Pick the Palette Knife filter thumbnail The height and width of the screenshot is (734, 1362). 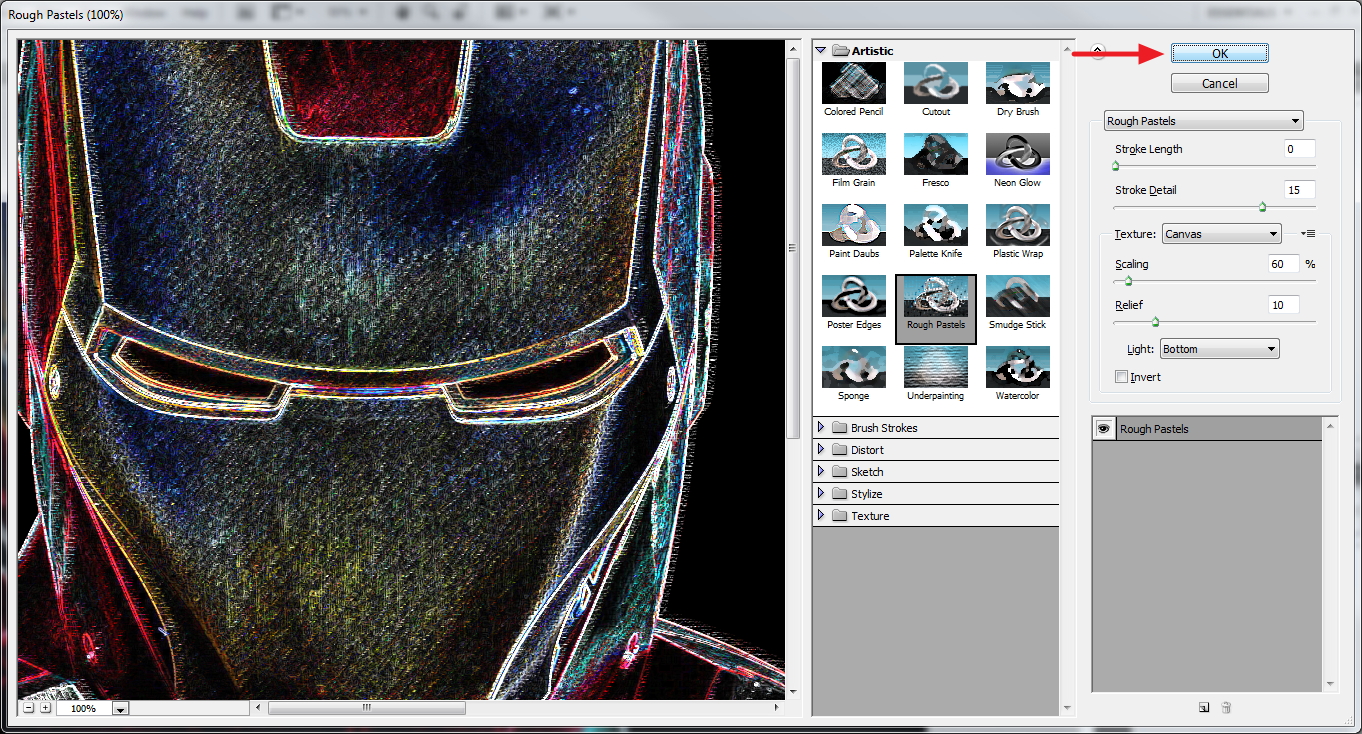coord(936,225)
